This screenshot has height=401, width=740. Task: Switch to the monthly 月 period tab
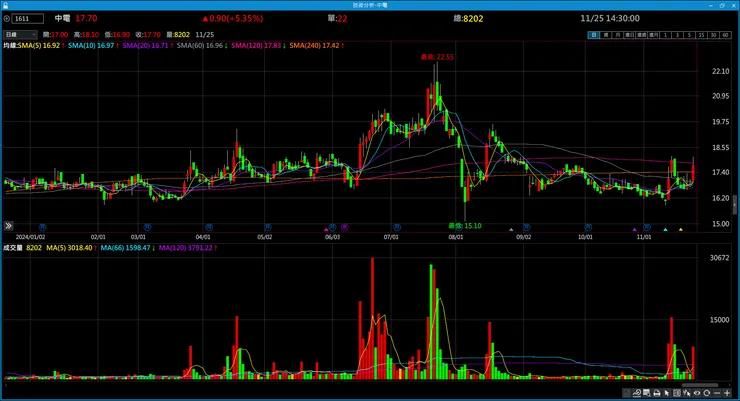[617, 35]
